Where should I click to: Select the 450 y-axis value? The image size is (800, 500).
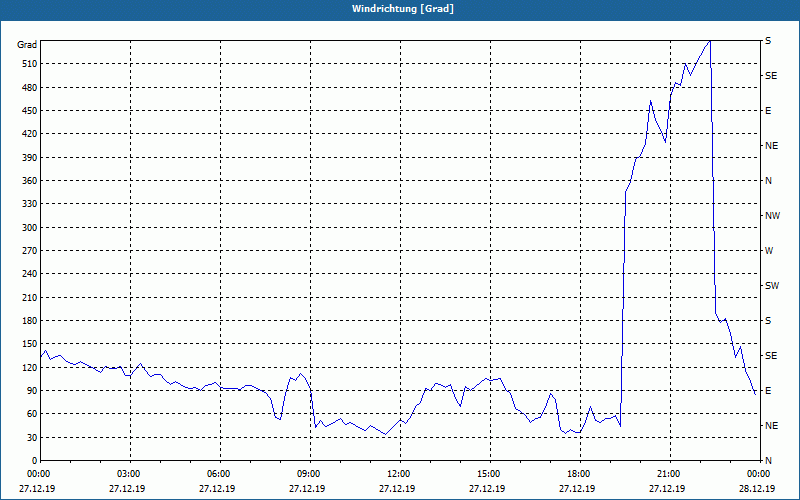point(29,111)
